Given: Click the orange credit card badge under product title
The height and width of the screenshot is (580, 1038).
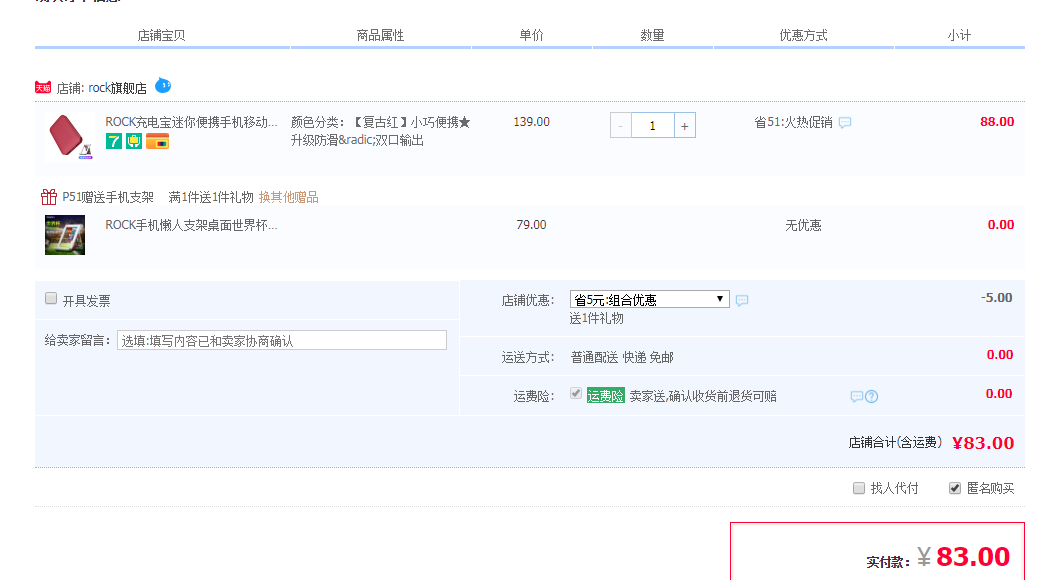Looking at the screenshot, I should tap(157, 141).
